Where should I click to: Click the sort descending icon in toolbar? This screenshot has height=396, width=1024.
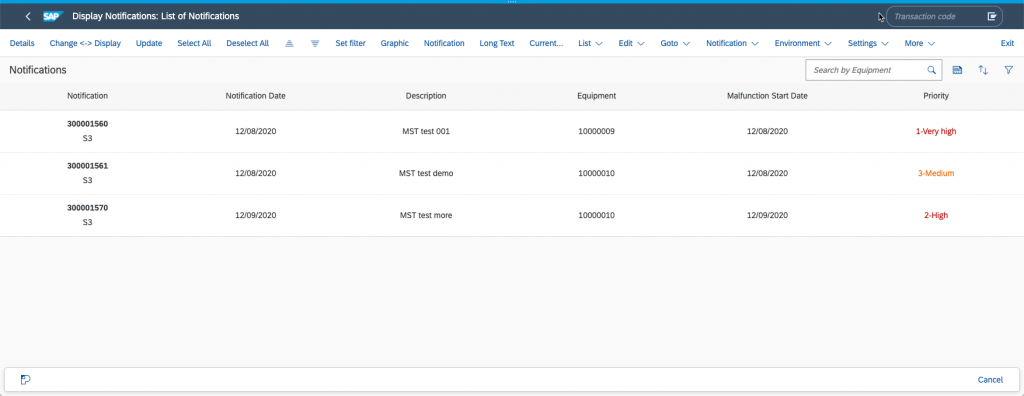click(315, 43)
